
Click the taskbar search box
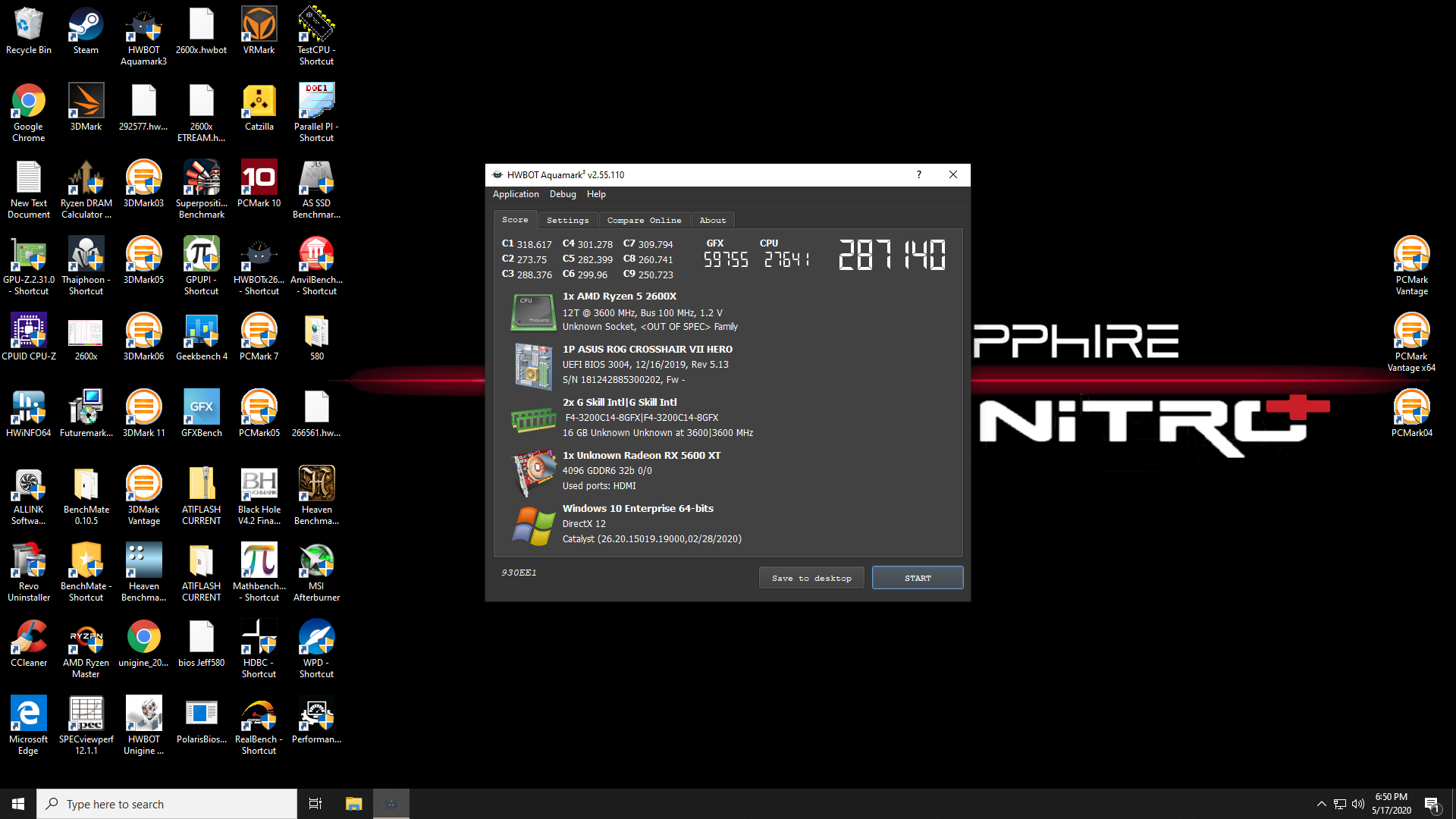(167, 804)
